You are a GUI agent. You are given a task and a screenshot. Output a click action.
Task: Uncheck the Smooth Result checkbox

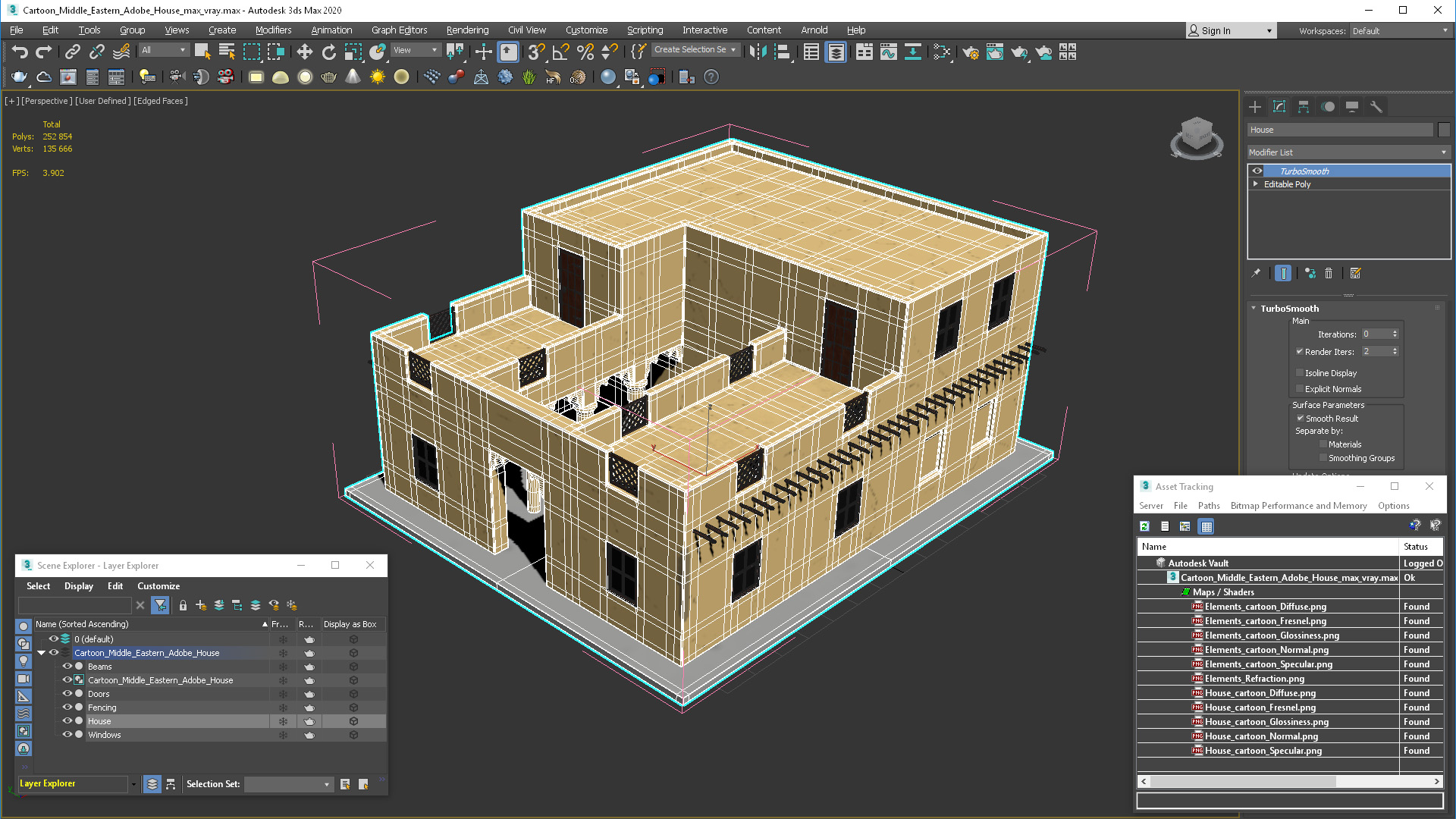(x=1300, y=419)
